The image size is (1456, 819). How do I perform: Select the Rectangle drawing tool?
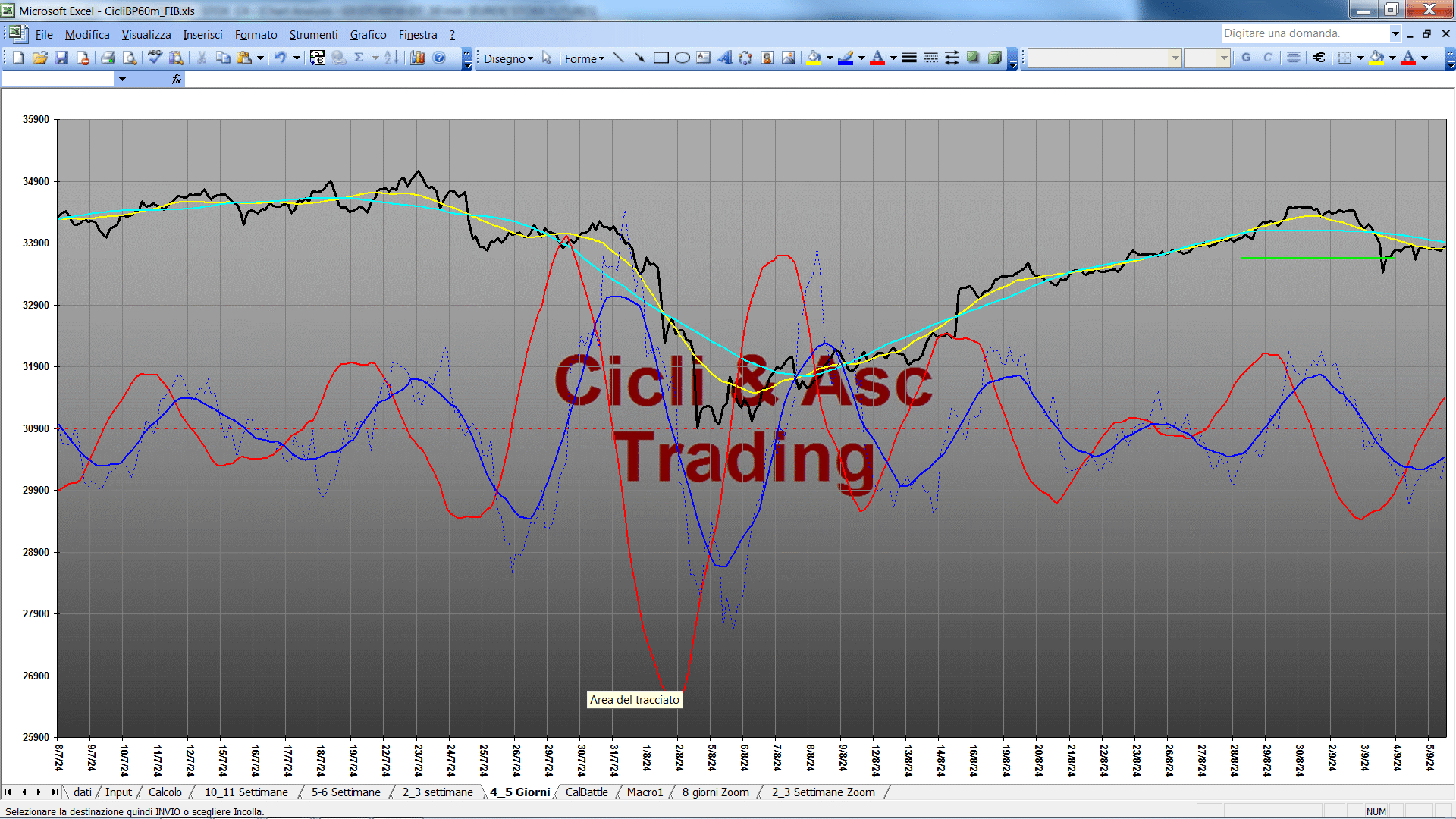(x=661, y=58)
